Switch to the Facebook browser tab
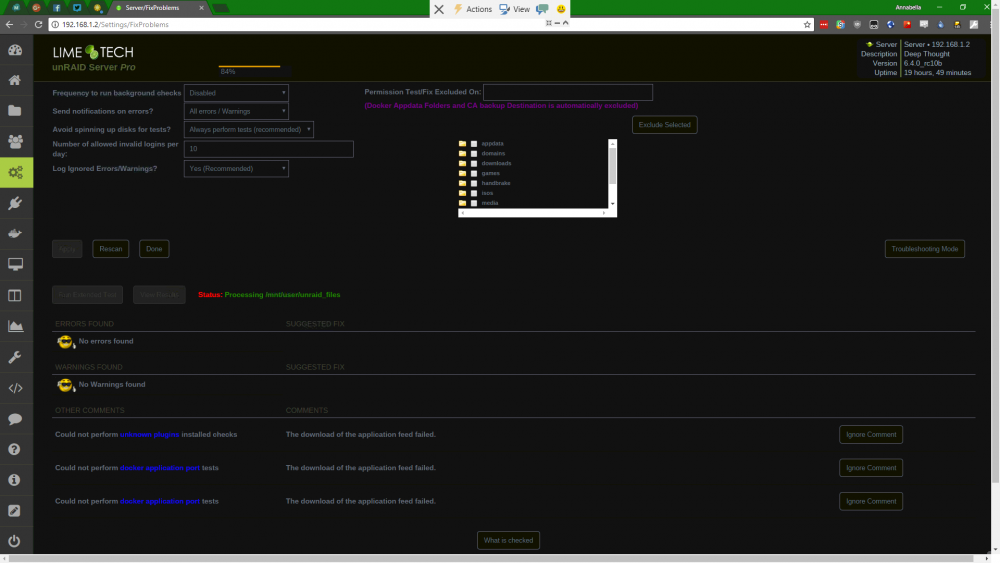 (x=57, y=8)
